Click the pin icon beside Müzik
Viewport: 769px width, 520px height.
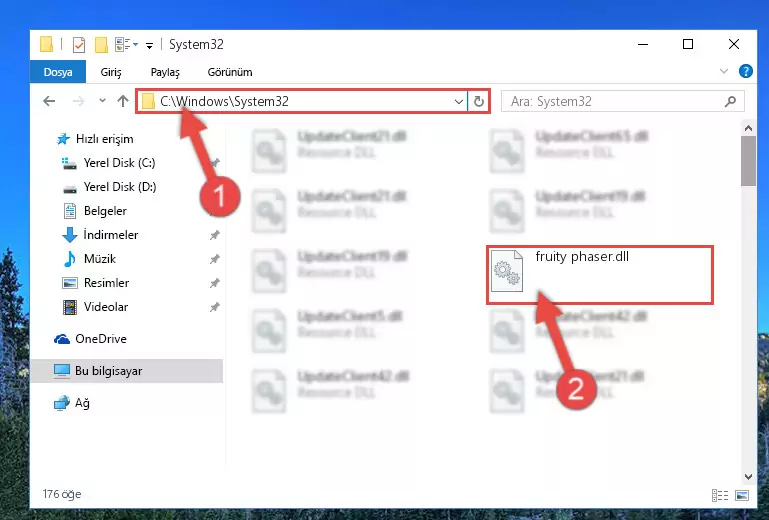tap(214, 259)
